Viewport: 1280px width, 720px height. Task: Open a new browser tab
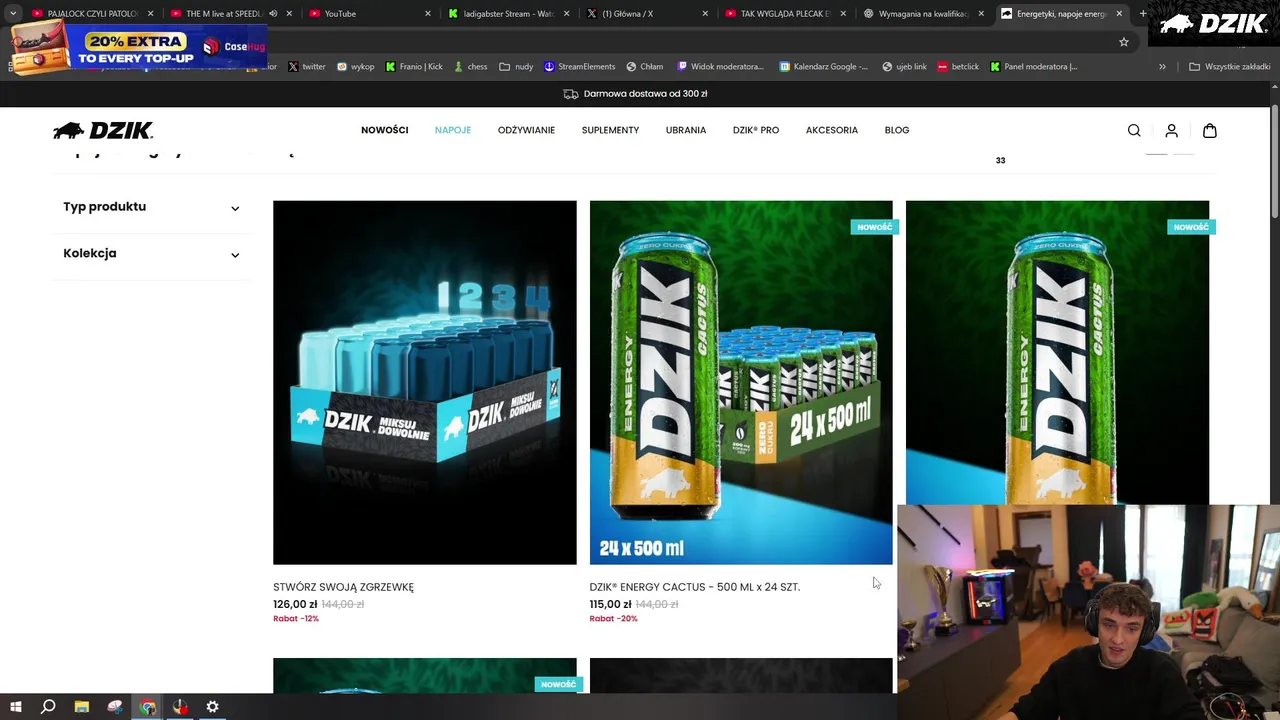pos(1143,14)
